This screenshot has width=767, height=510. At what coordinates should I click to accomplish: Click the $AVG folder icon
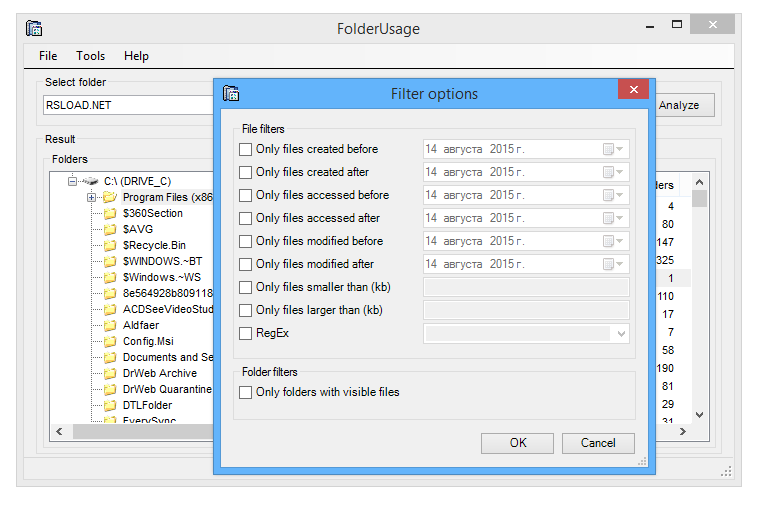click(x=110, y=229)
